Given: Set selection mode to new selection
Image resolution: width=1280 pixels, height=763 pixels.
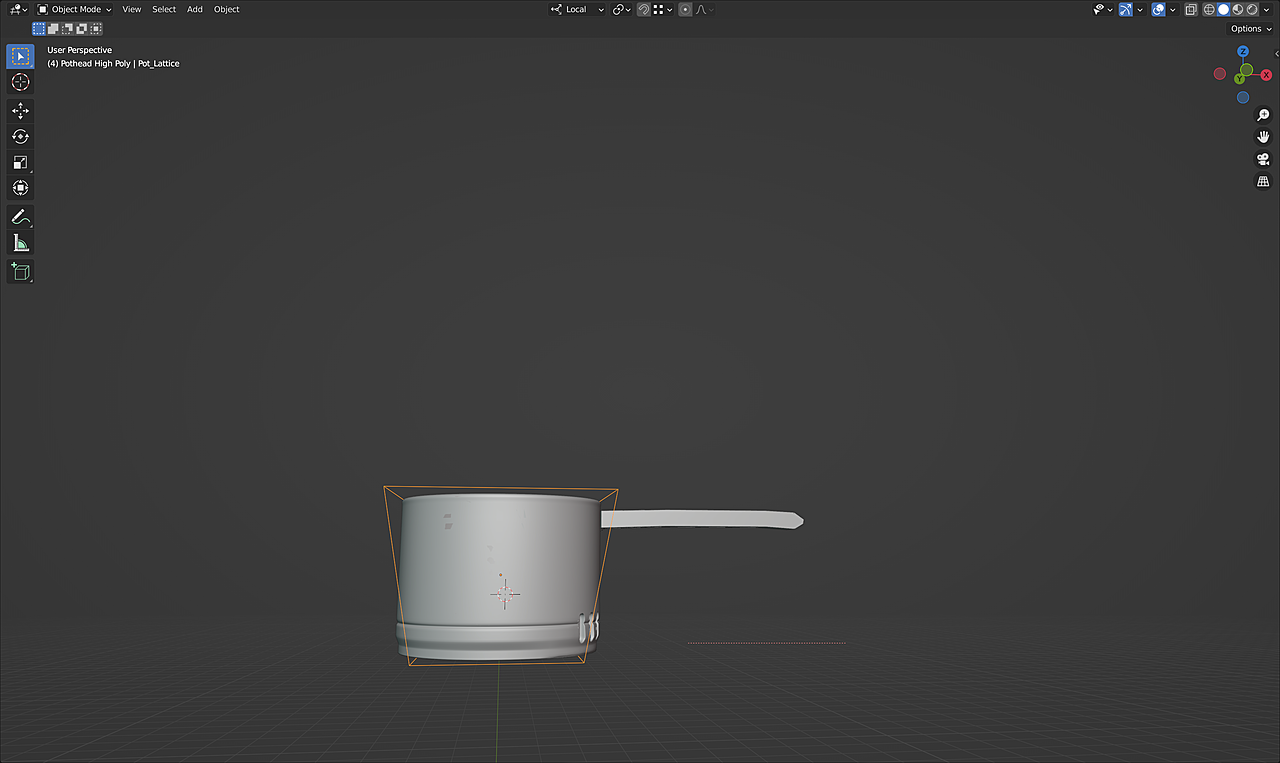Looking at the screenshot, I should coord(39,28).
